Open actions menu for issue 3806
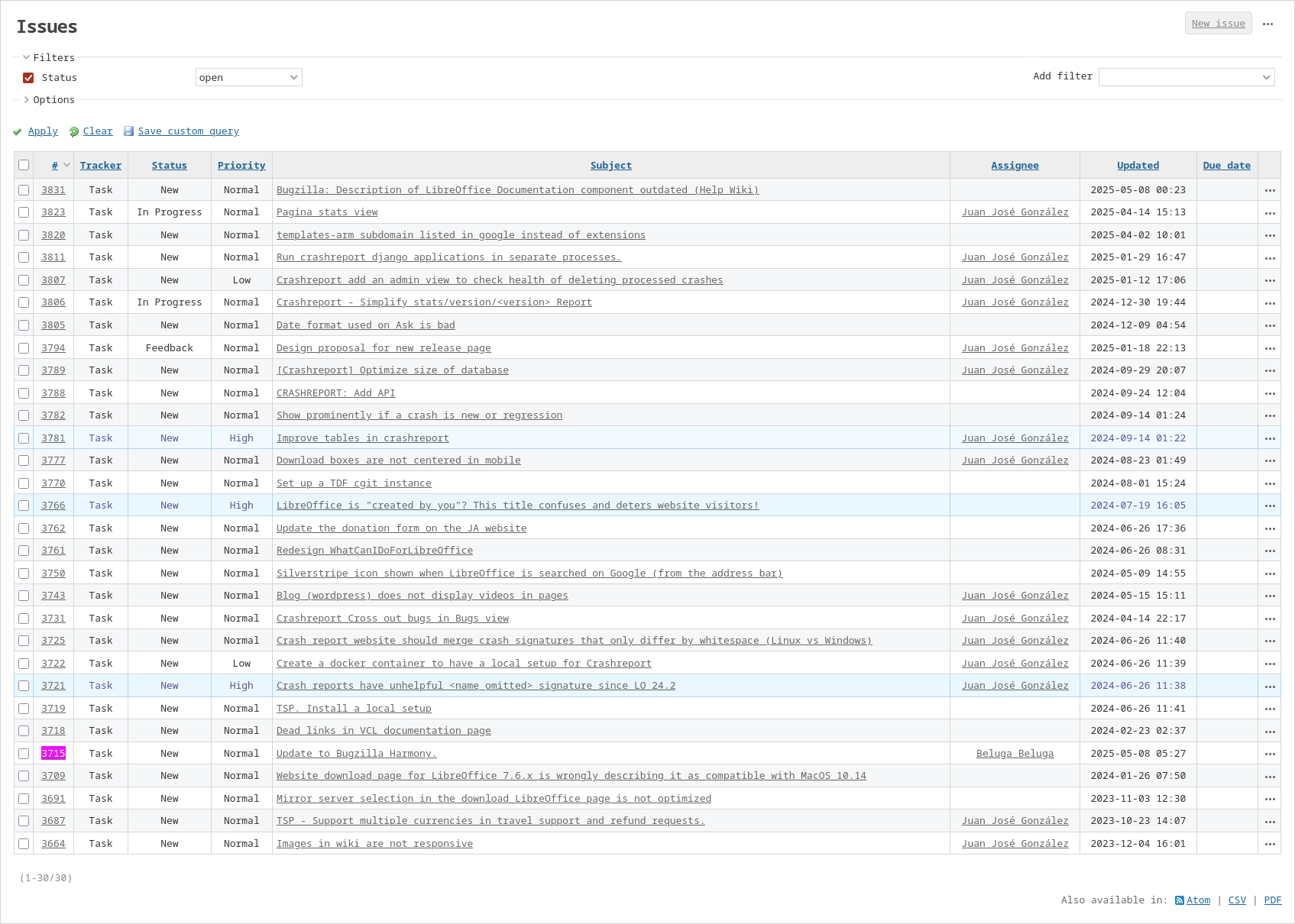This screenshot has width=1295, height=924. click(1270, 303)
